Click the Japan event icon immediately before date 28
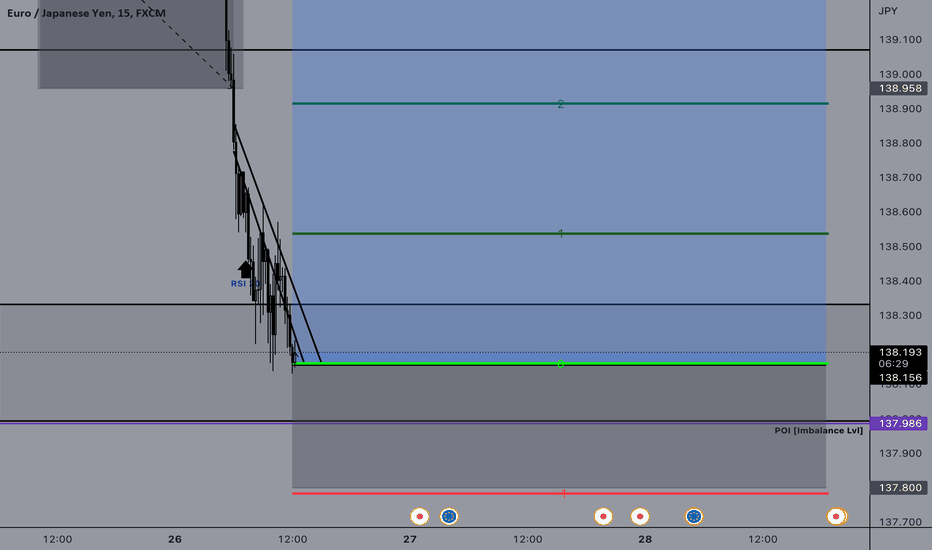Image resolution: width=932 pixels, height=550 pixels. [x=640, y=516]
